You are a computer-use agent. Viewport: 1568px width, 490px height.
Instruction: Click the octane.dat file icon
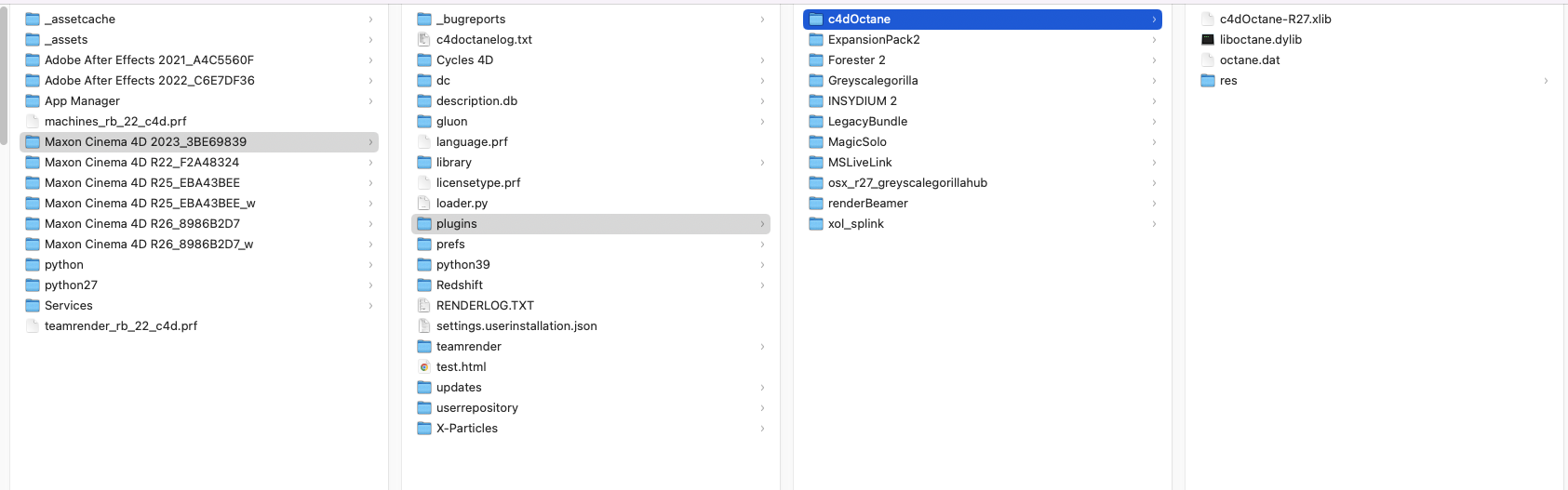pyautogui.click(x=1208, y=60)
